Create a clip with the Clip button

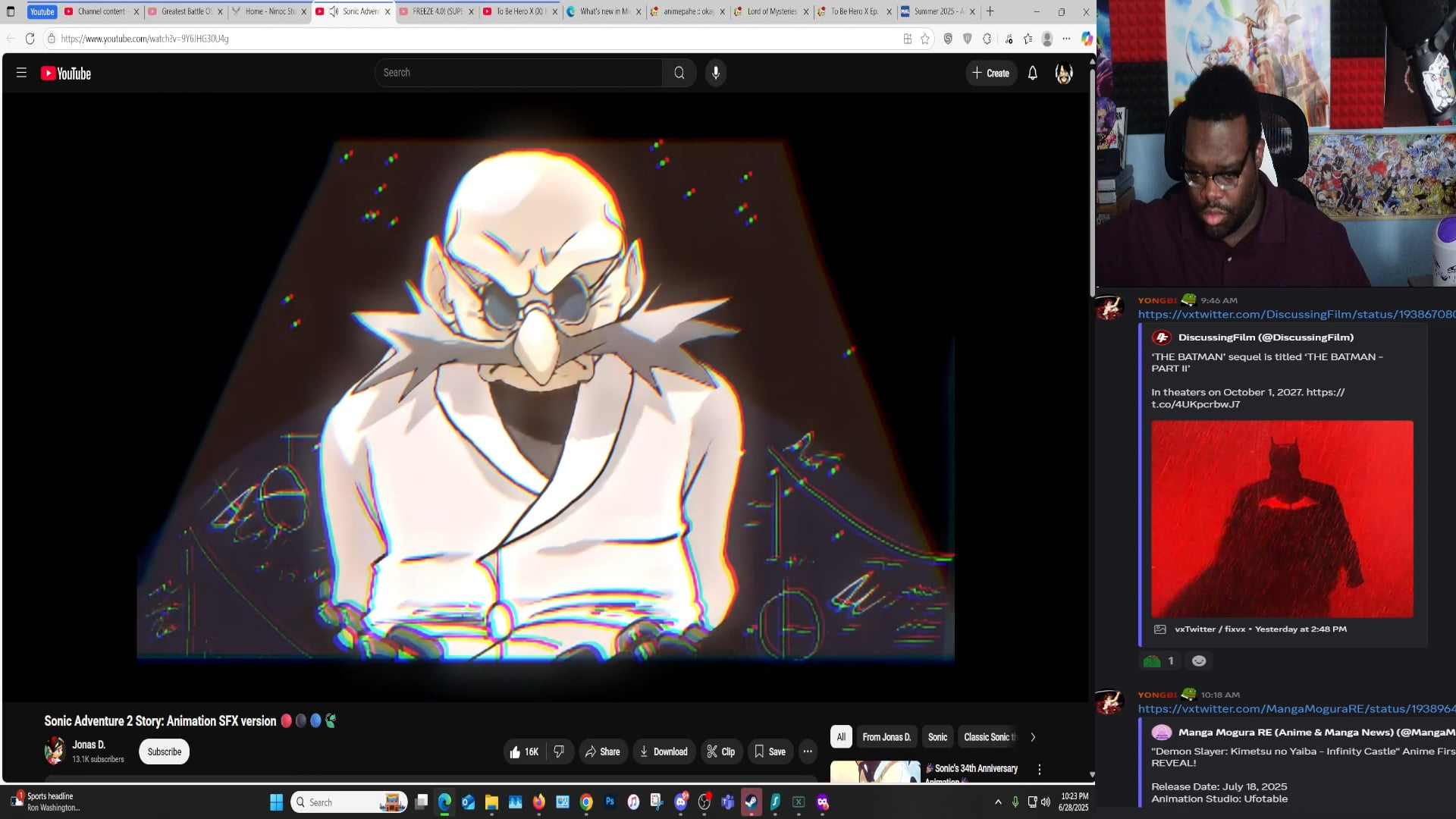tap(721, 752)
